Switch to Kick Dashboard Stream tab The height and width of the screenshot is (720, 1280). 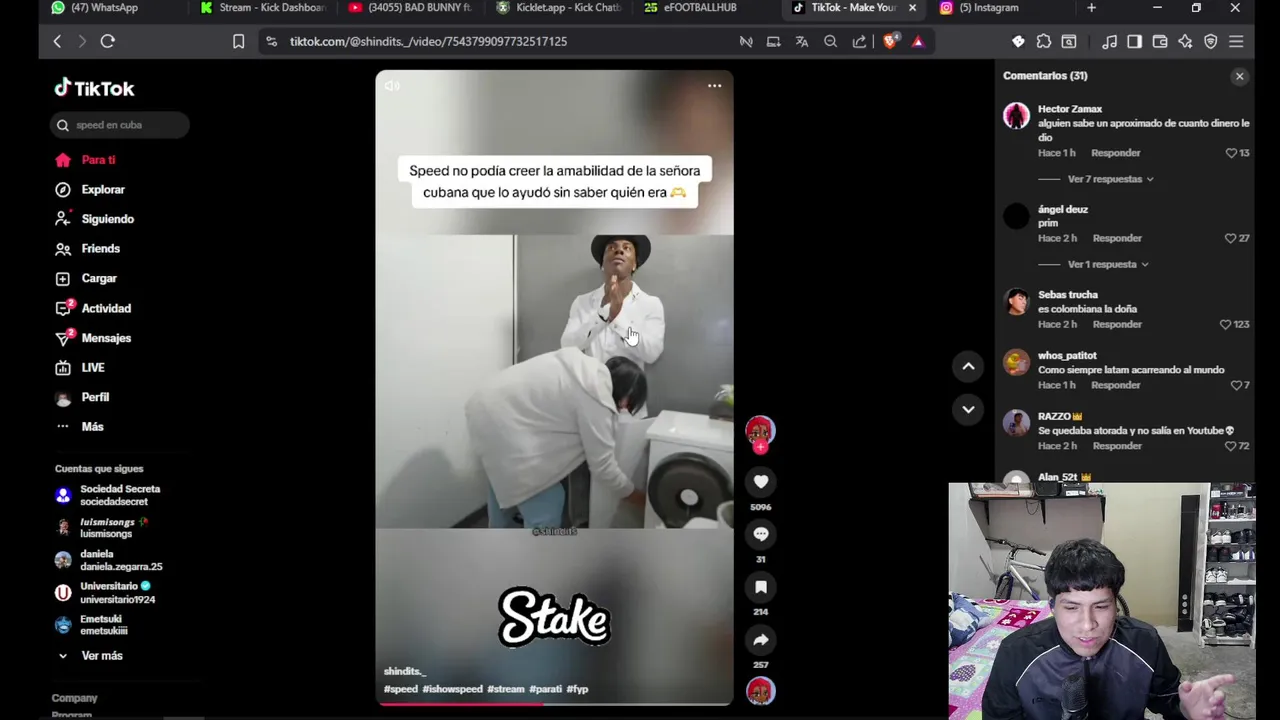click(265, 8)
